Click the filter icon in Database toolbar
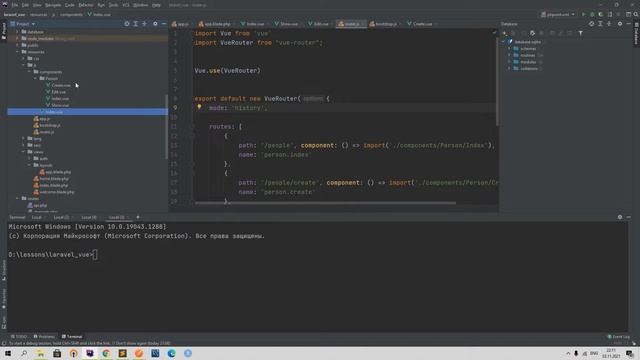 pos(580,33)
